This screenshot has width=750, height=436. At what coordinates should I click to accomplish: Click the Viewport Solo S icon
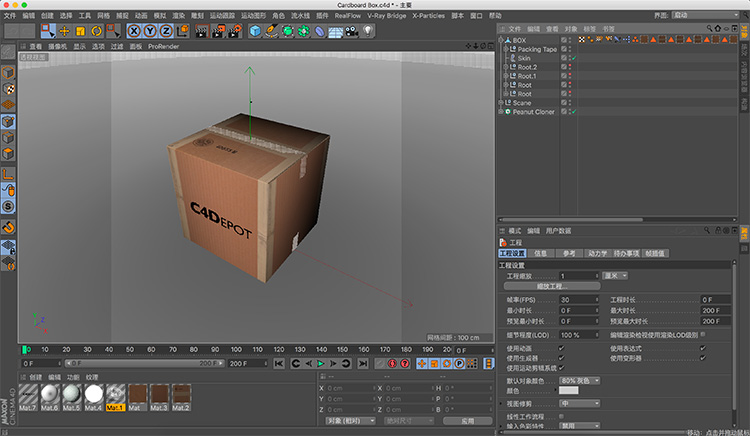(x=8, y=207)
